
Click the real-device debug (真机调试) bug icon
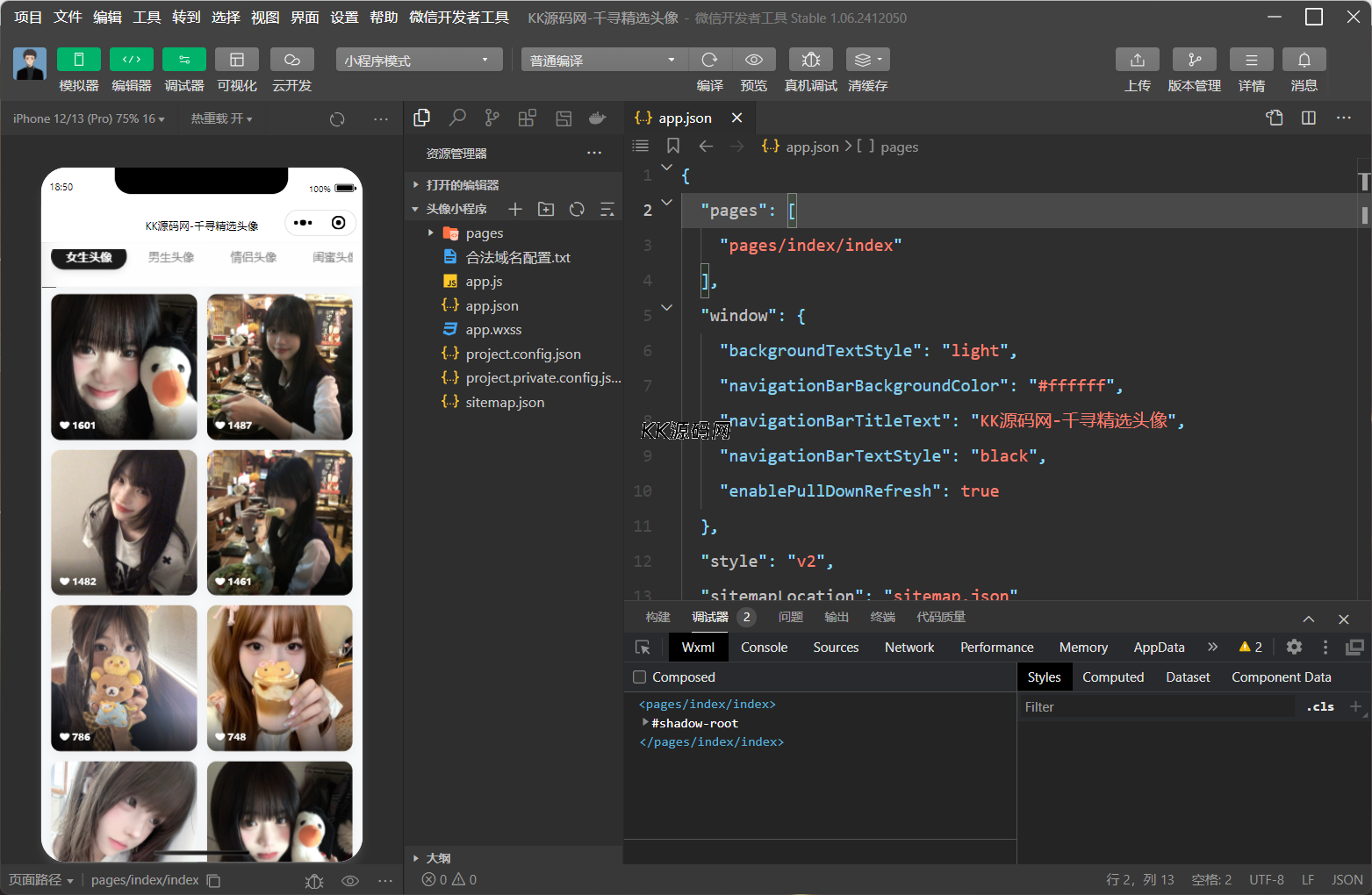click(810, 60)
